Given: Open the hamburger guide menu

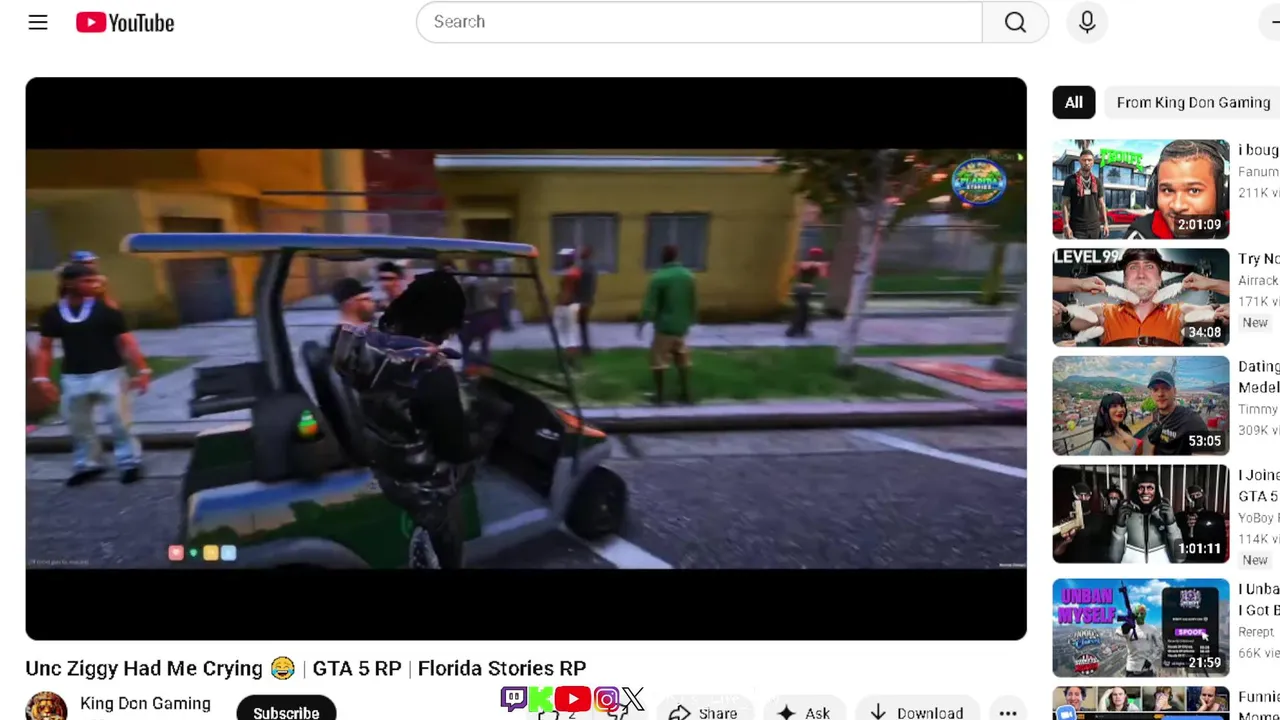Looking at the screenshot, I should point(38,22).
